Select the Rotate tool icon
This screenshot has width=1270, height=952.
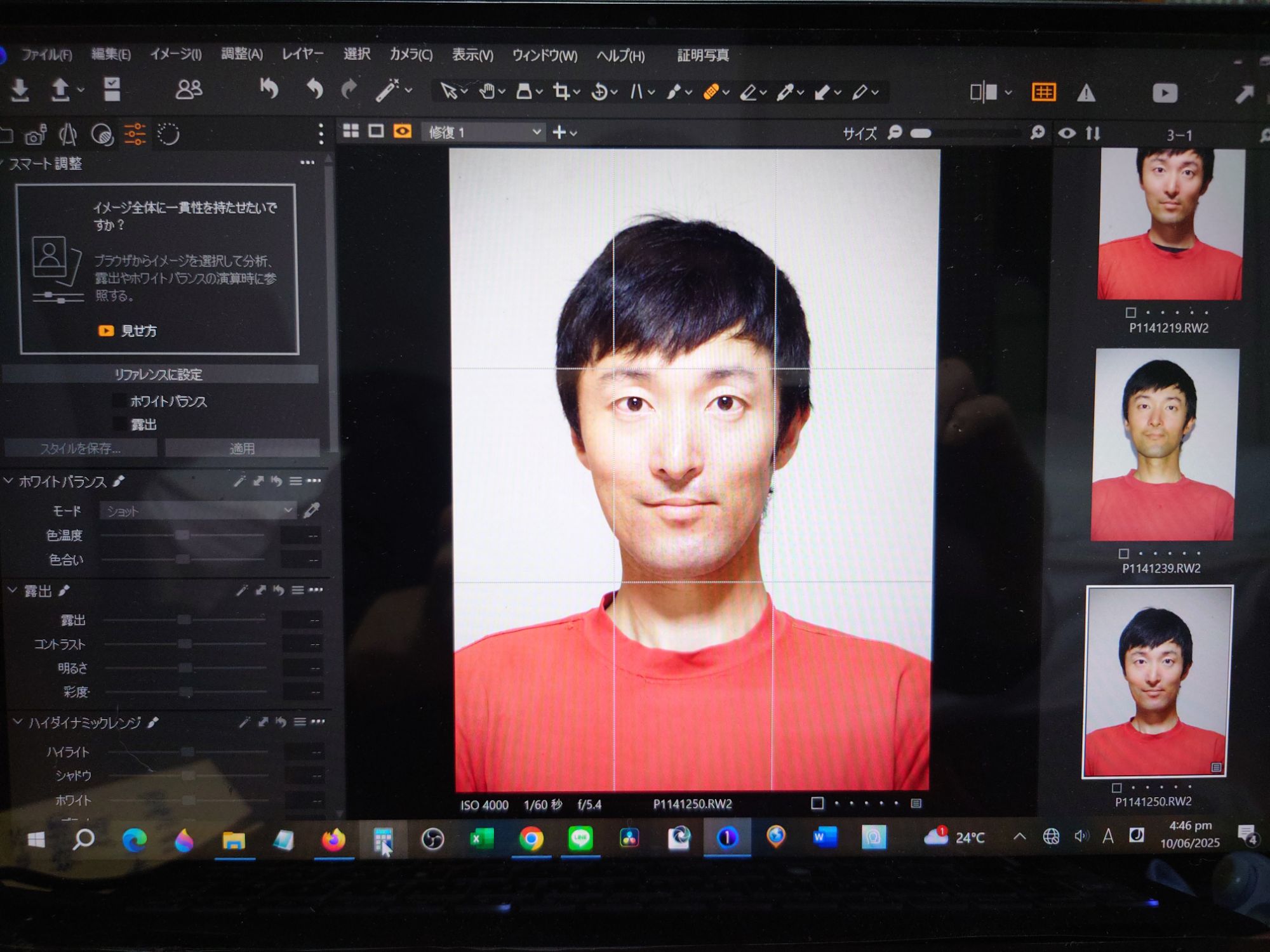pos(599,92)
